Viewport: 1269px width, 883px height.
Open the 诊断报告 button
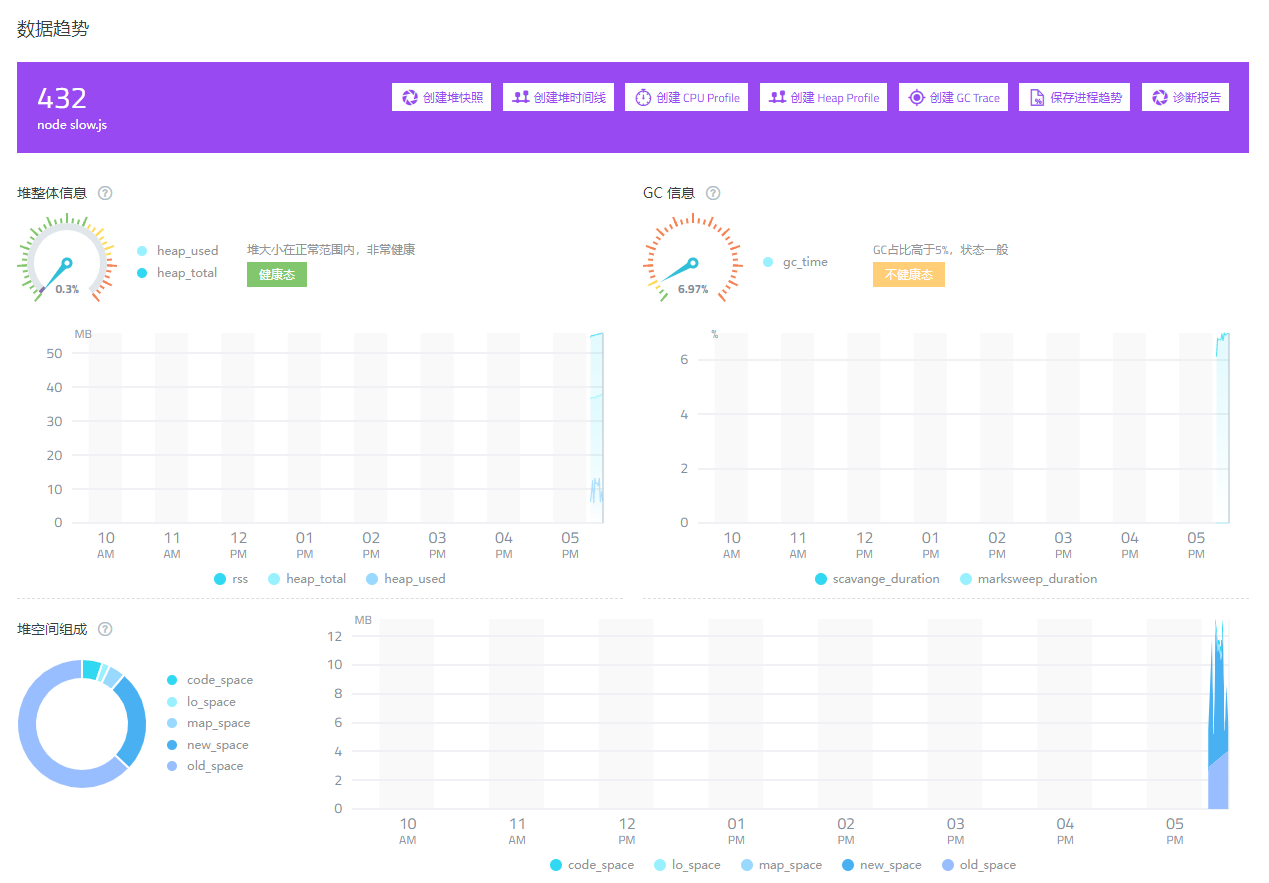tap(1185, 97)
